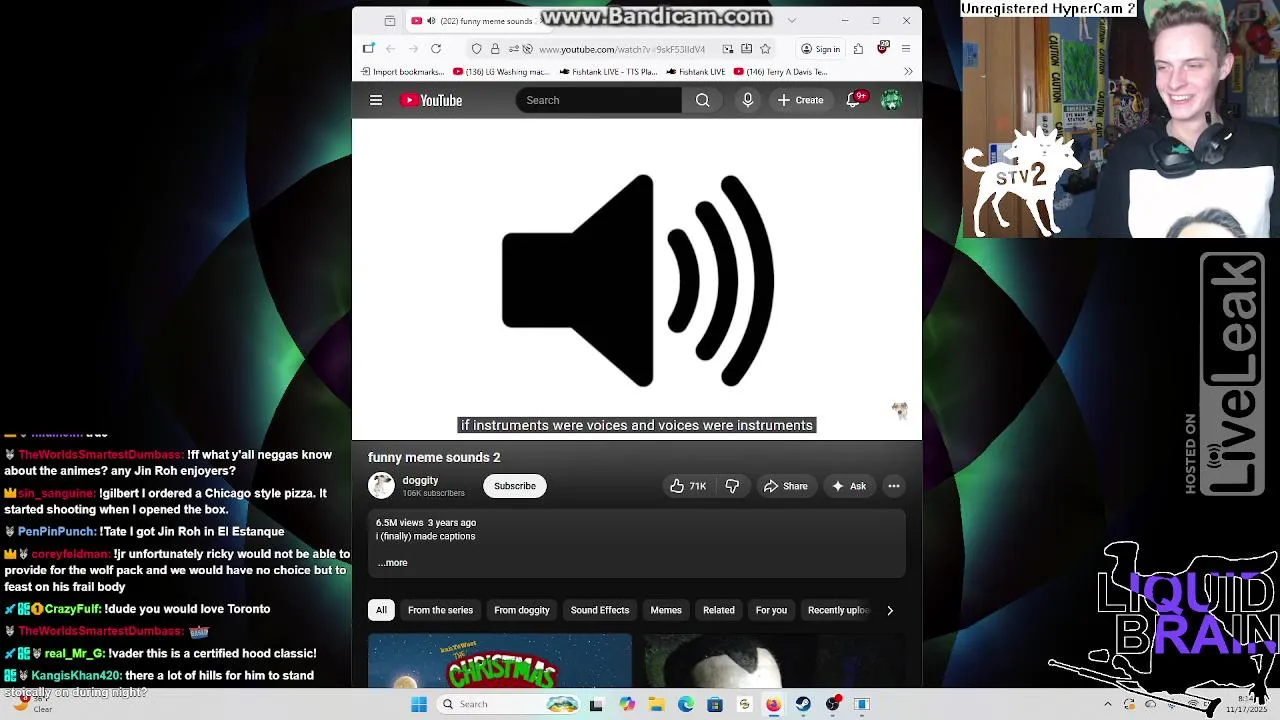1280x720 pixels.
Task: Open File Explorer from taskbar
Action: point(656,704)
